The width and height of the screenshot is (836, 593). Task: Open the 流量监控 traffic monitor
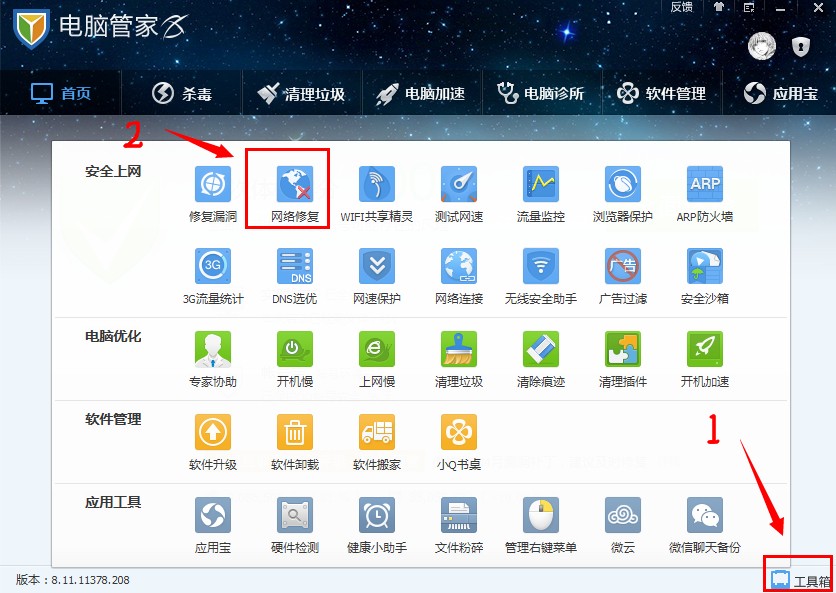[x=540, y=184]
